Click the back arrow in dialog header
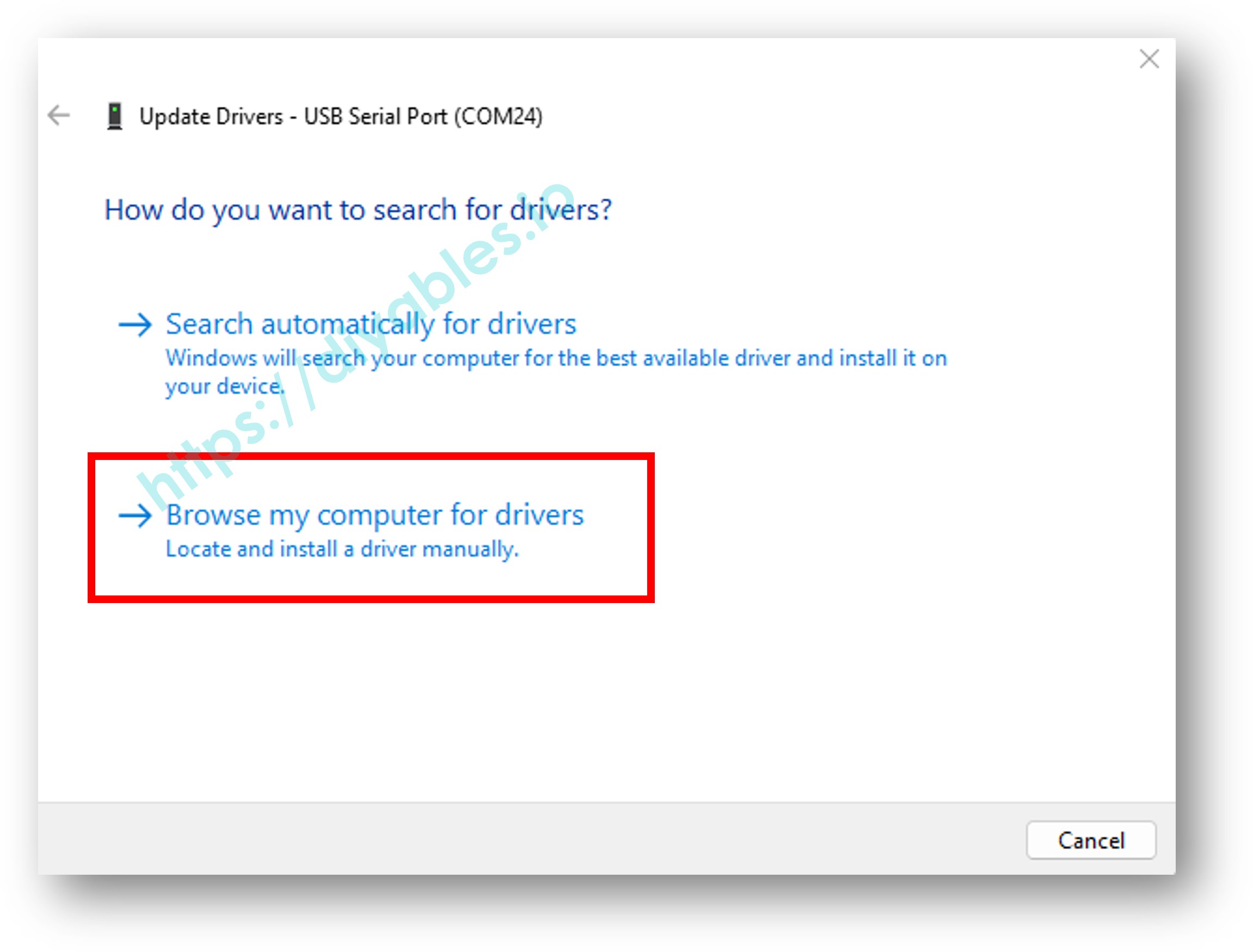 pos(58,115)
